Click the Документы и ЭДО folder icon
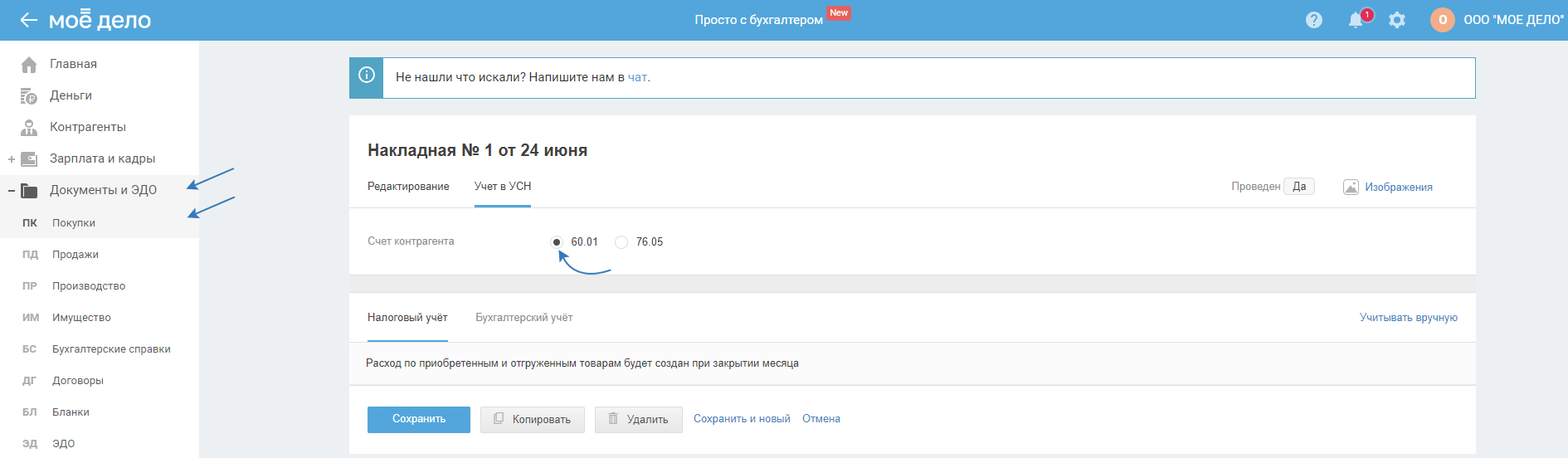This screenshot has height=458, width=1568. pyautogui.click(x=29, y=191)
